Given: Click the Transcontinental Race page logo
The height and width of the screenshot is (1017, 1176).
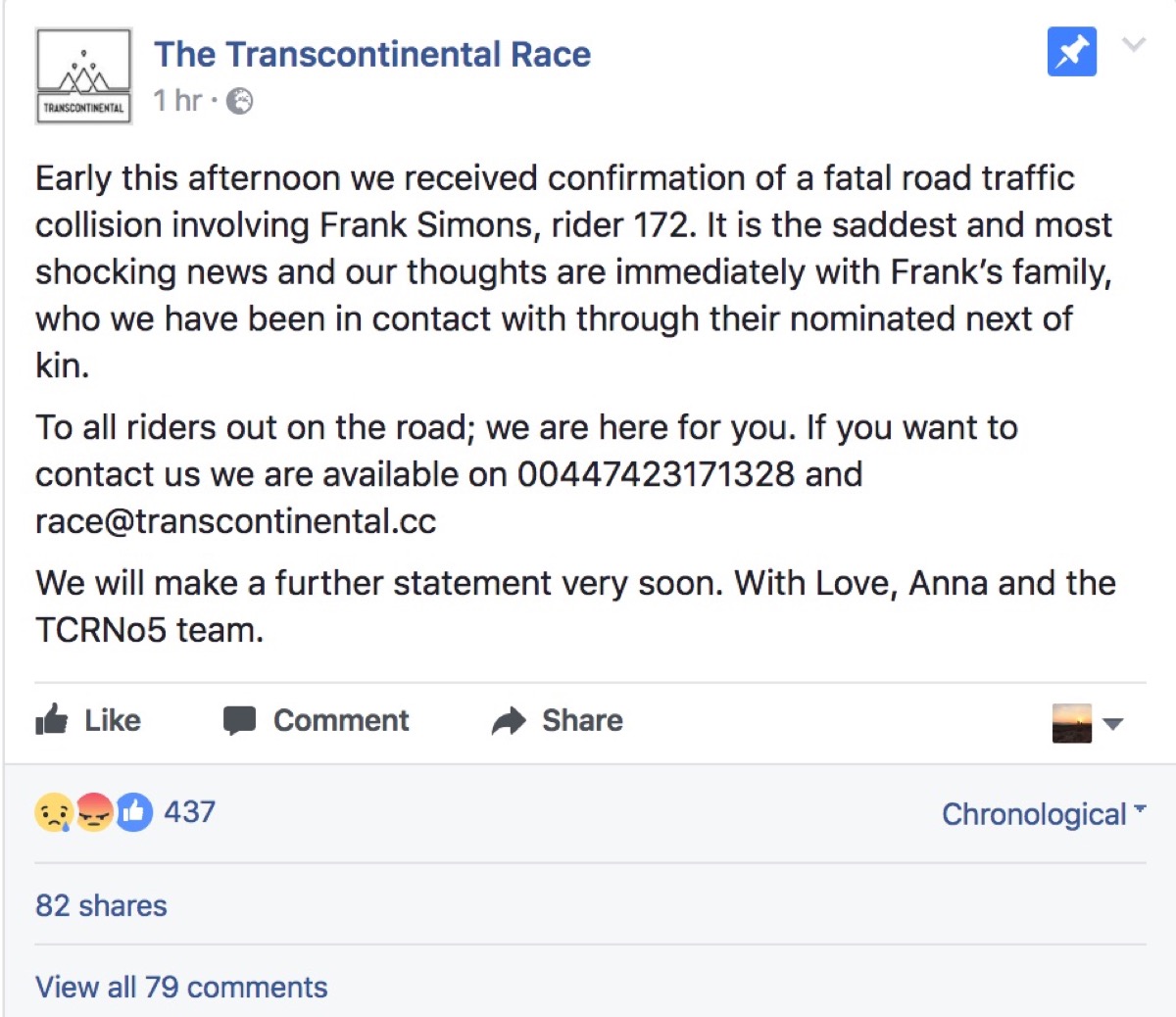Looking at the screenshot, I should point(83,76).
